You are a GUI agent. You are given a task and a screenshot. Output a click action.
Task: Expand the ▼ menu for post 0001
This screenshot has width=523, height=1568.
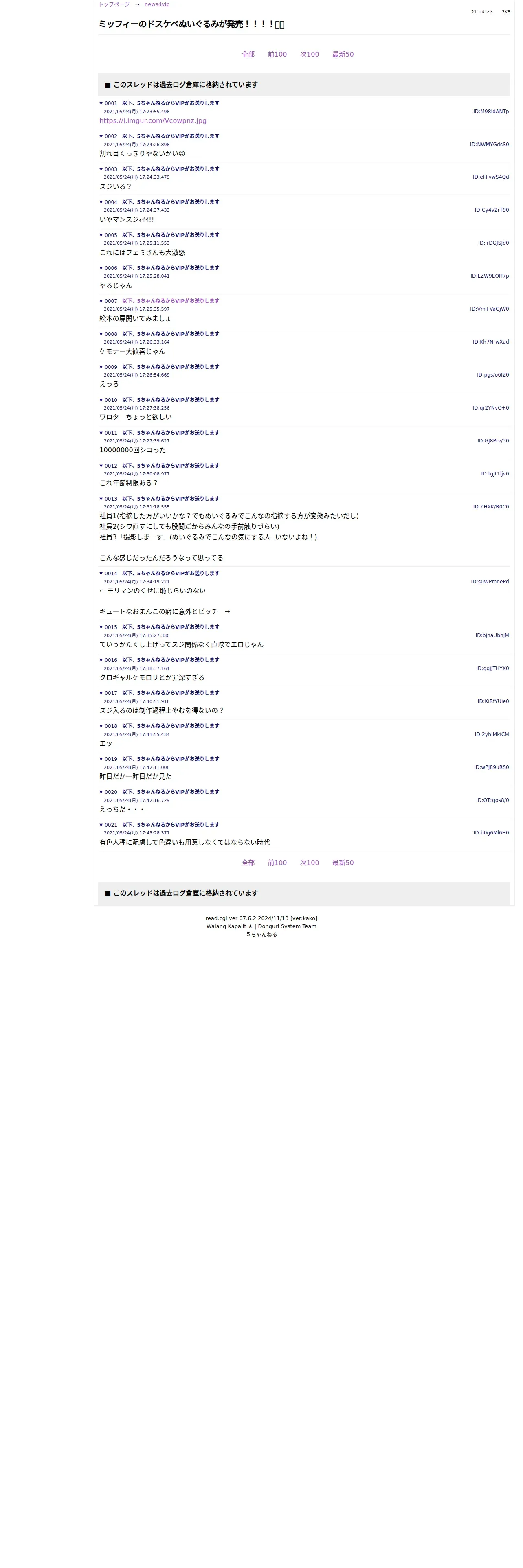coord(101,103)
